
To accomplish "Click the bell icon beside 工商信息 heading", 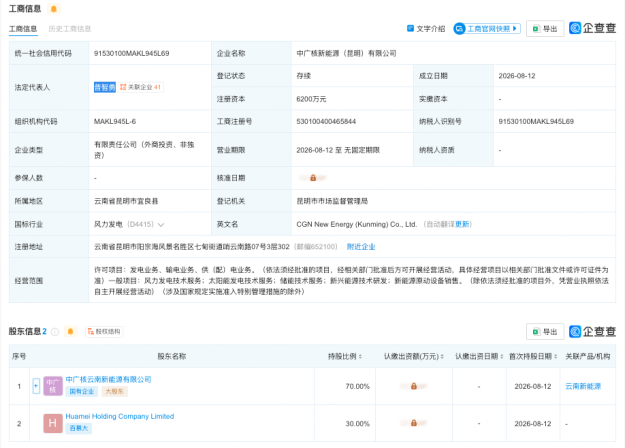I will 54,9.
